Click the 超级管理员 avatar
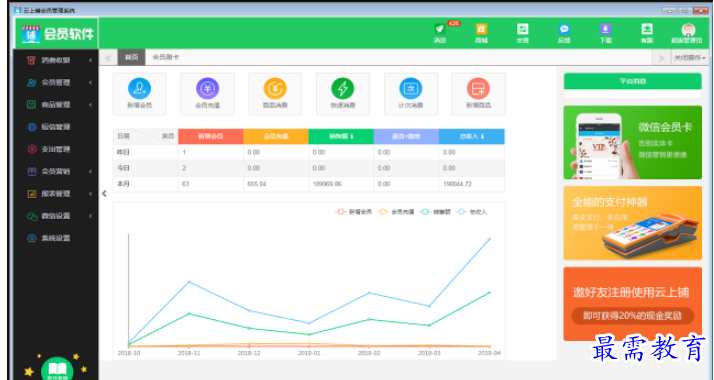This screenshot has width=714, height=380. [688, 30]
